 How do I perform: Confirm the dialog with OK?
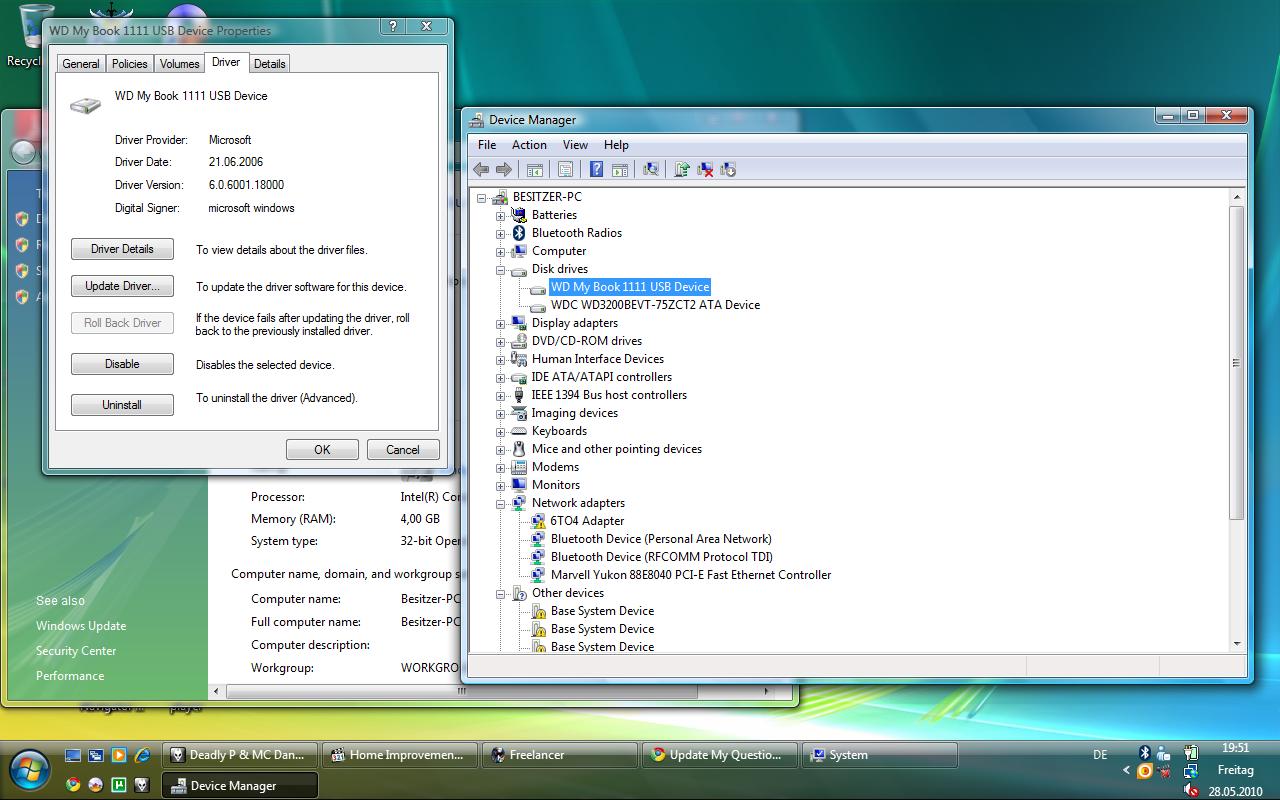point(322,450)
